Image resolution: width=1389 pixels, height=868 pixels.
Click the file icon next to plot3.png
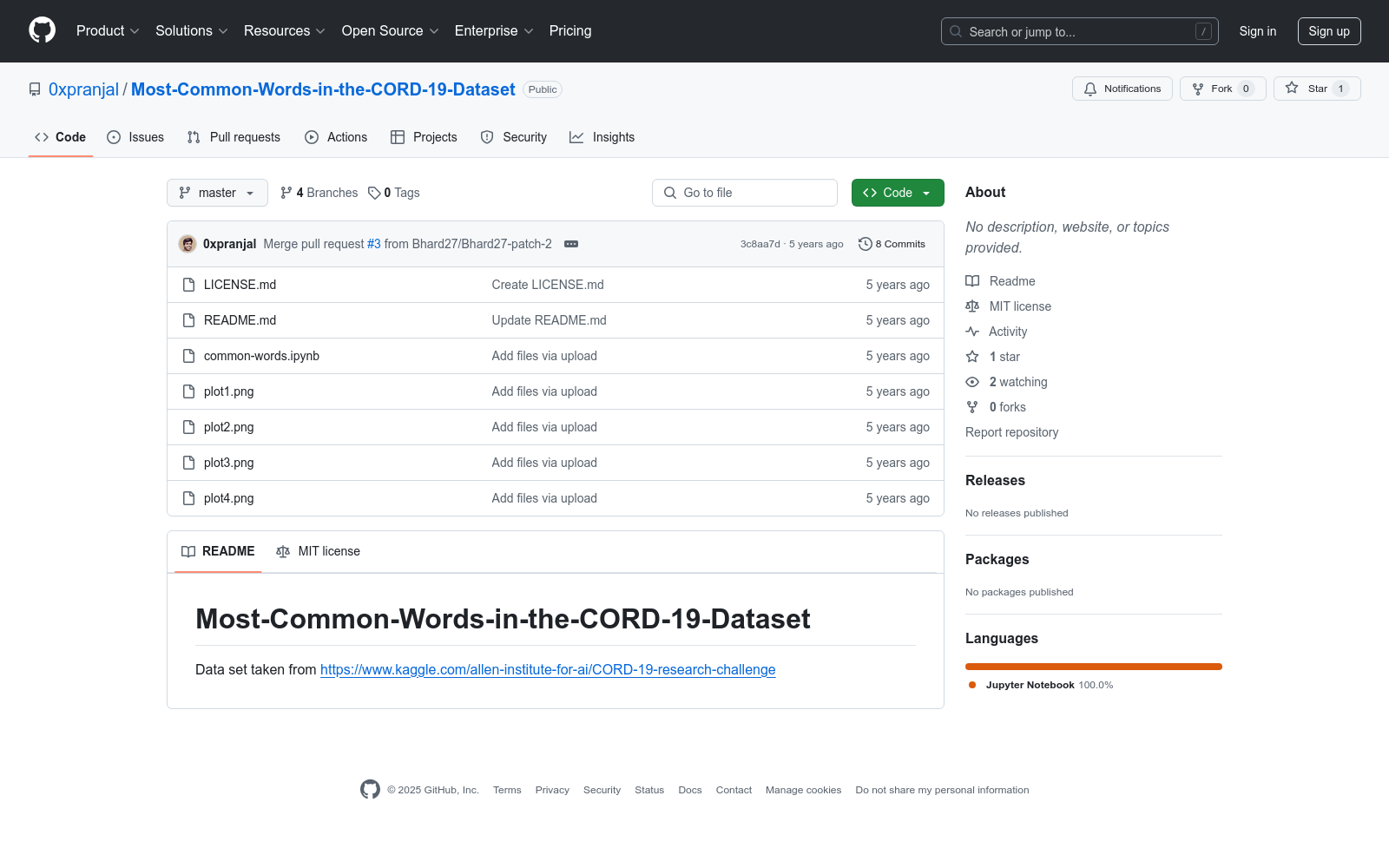tap(188, 463)
